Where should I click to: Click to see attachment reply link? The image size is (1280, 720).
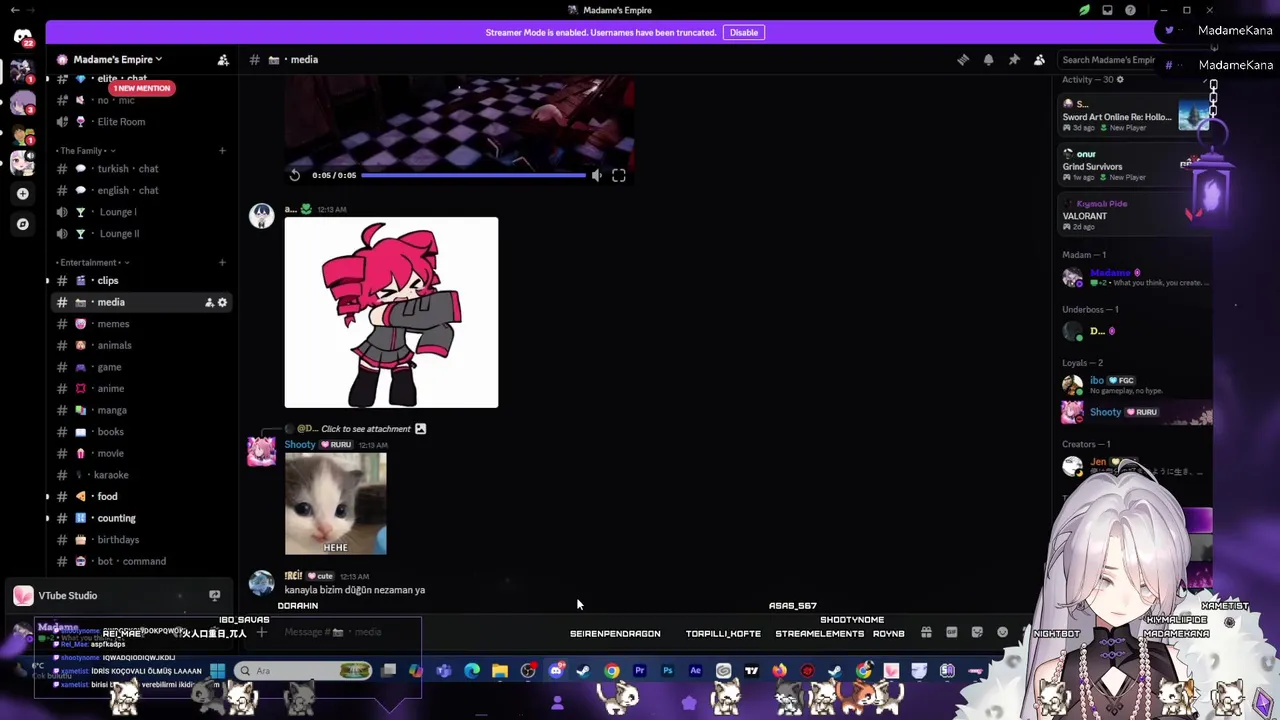(365, 429)
